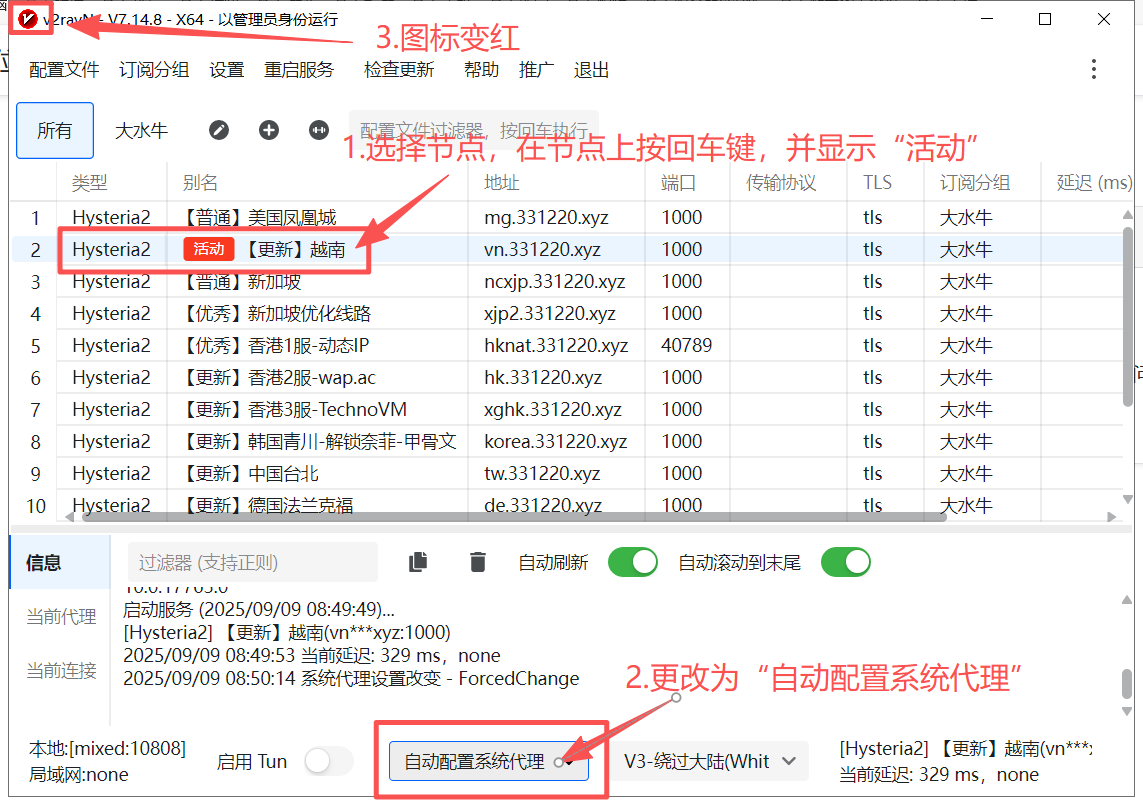The height and width of the screenshot is (805, 1143).
Task: Open the vertical three-dot more menu
Action: pyautogui.click(x=1094, y=69)
